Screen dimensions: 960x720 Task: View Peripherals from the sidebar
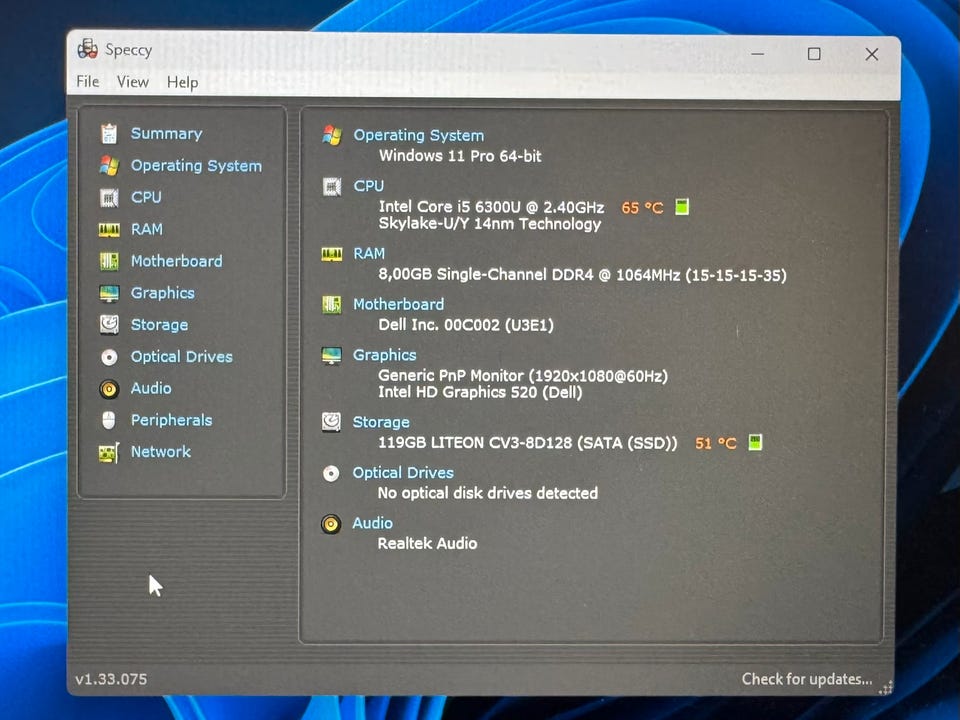click(171, 420)
